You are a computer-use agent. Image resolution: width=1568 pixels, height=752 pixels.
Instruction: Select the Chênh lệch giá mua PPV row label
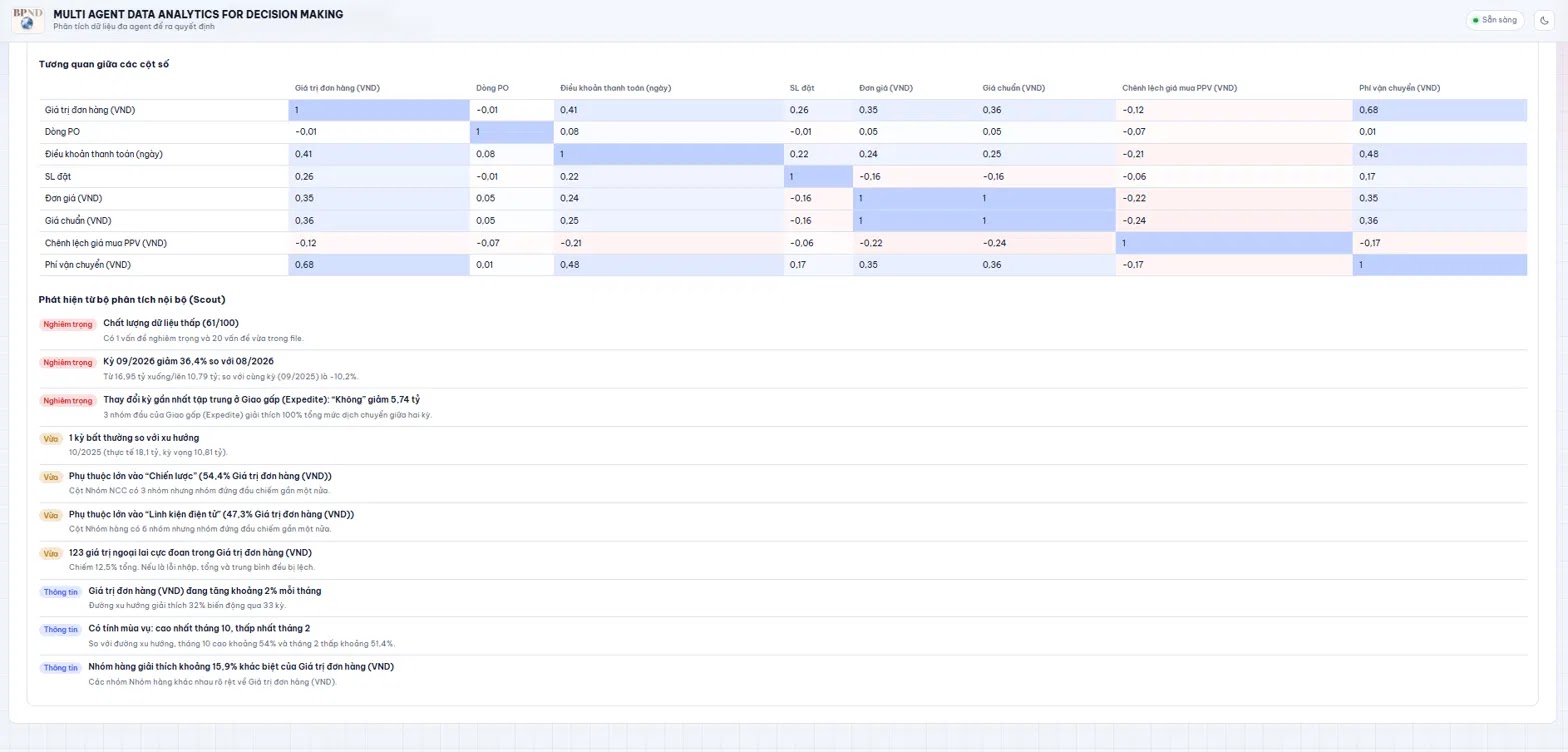[105, 243]
